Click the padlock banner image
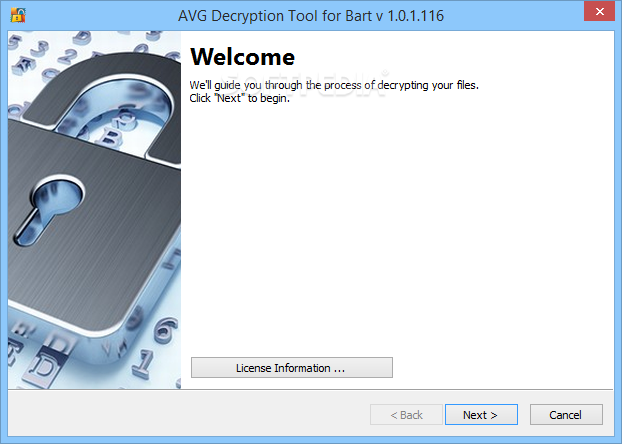This screenshot has width=622, height=444. 94,210
